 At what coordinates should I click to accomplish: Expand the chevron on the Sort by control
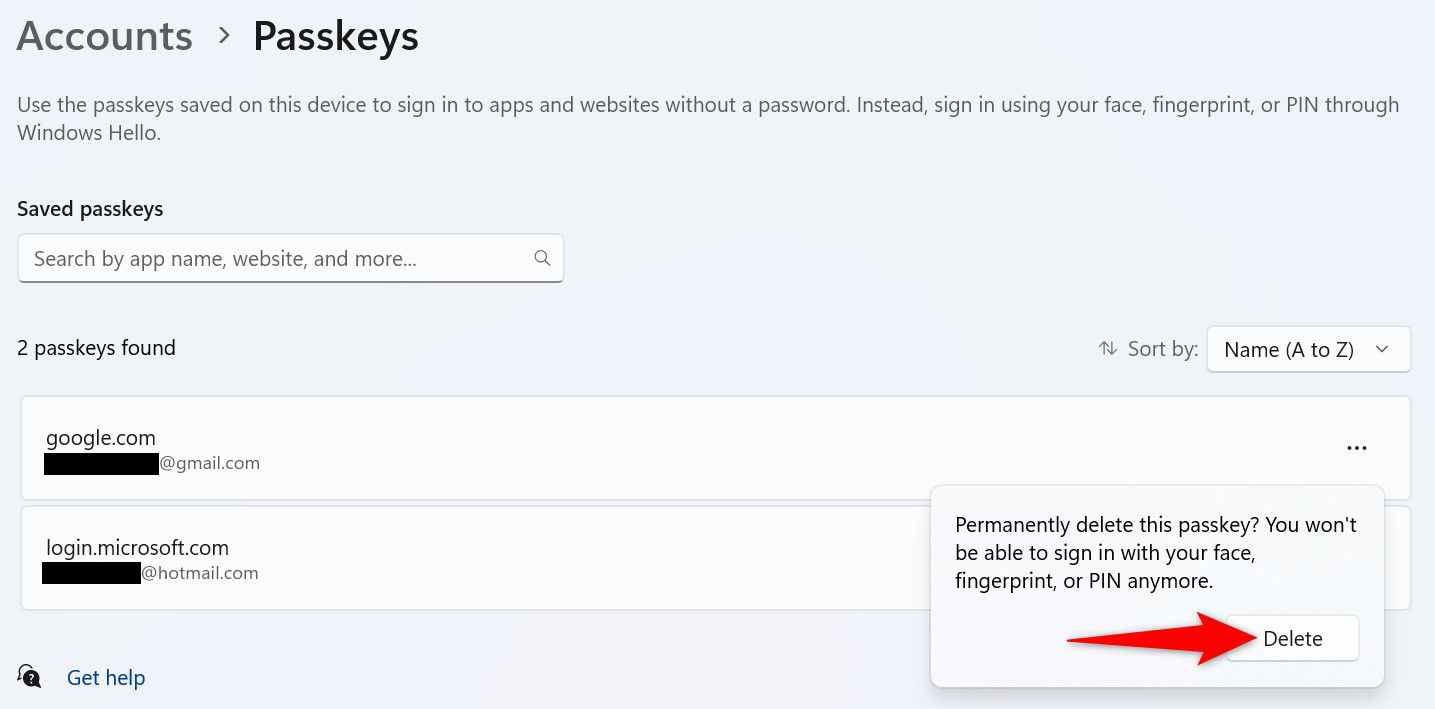coord(1381,348)
